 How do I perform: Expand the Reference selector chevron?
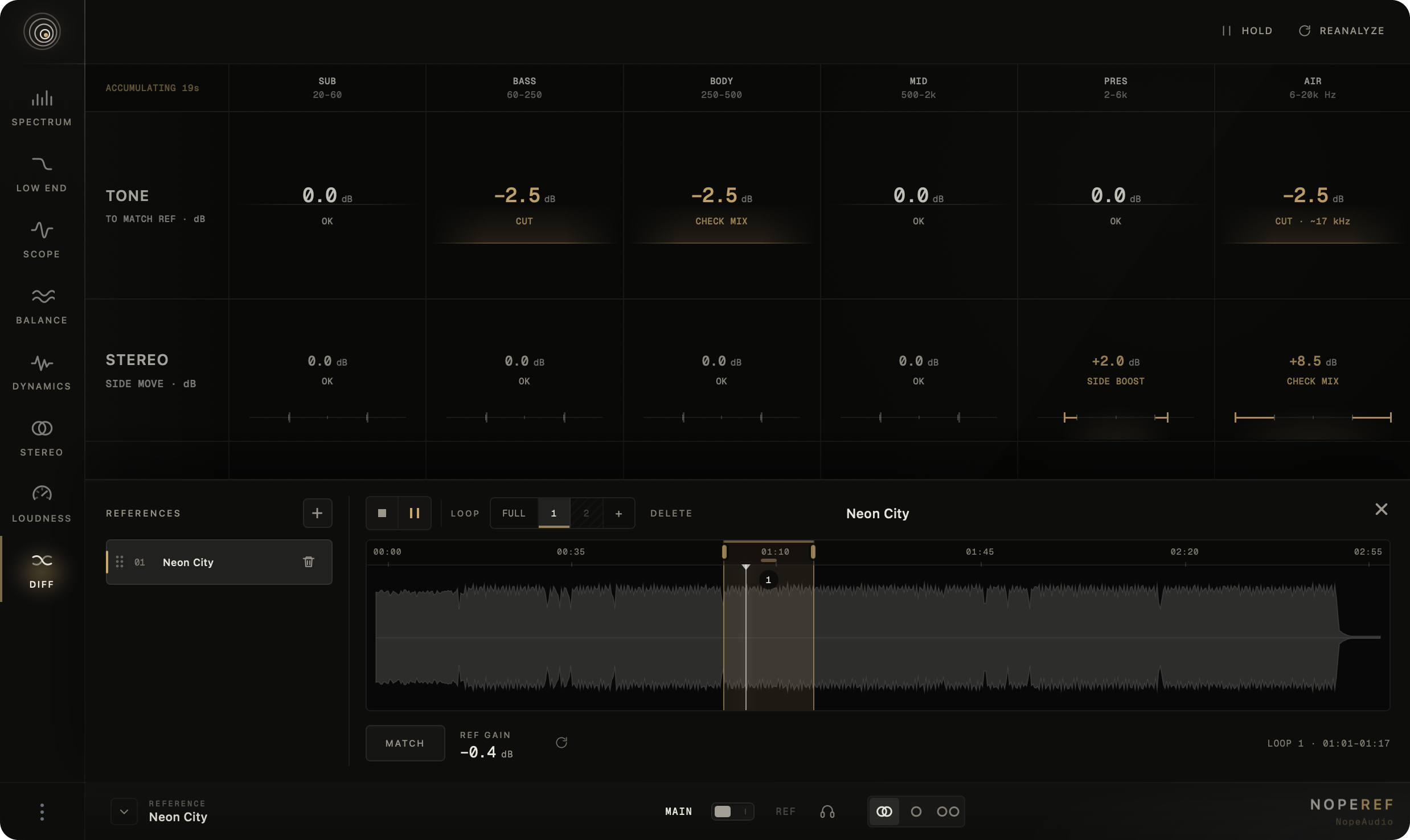tap(124, 812)
